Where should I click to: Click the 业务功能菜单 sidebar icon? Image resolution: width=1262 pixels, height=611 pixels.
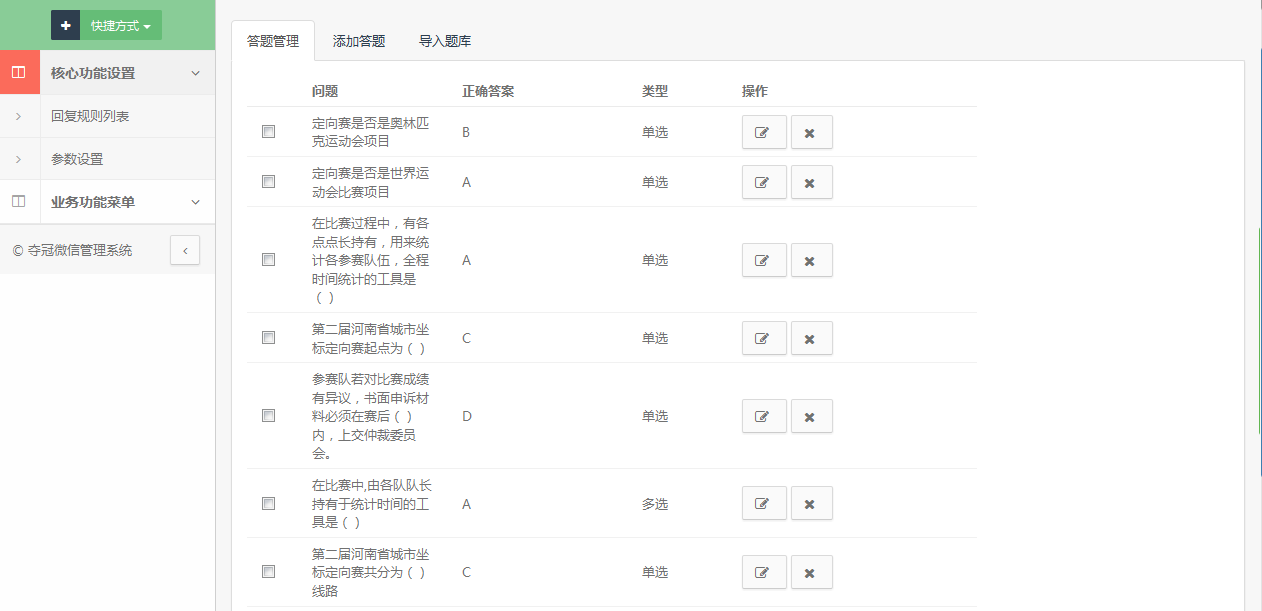coord(19,202)
